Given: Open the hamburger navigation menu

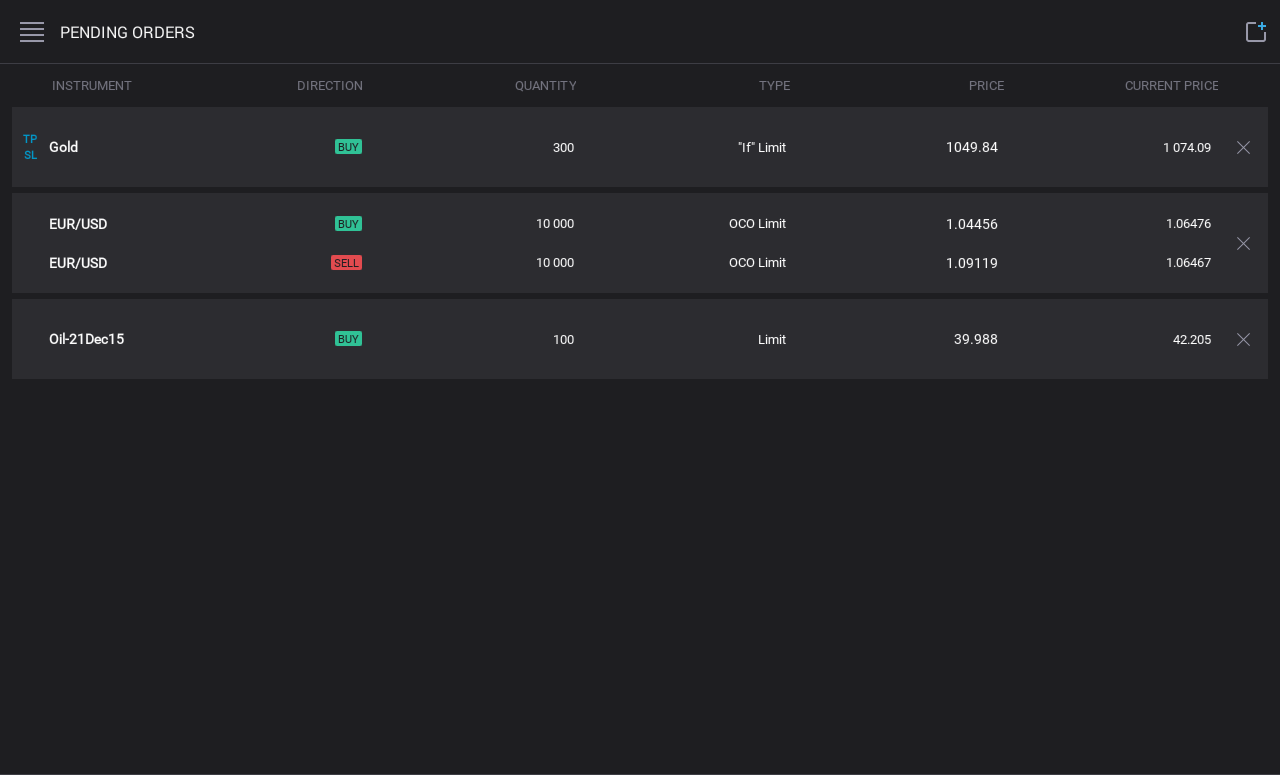Looking at the screenshot, I should tap(32, 32).
